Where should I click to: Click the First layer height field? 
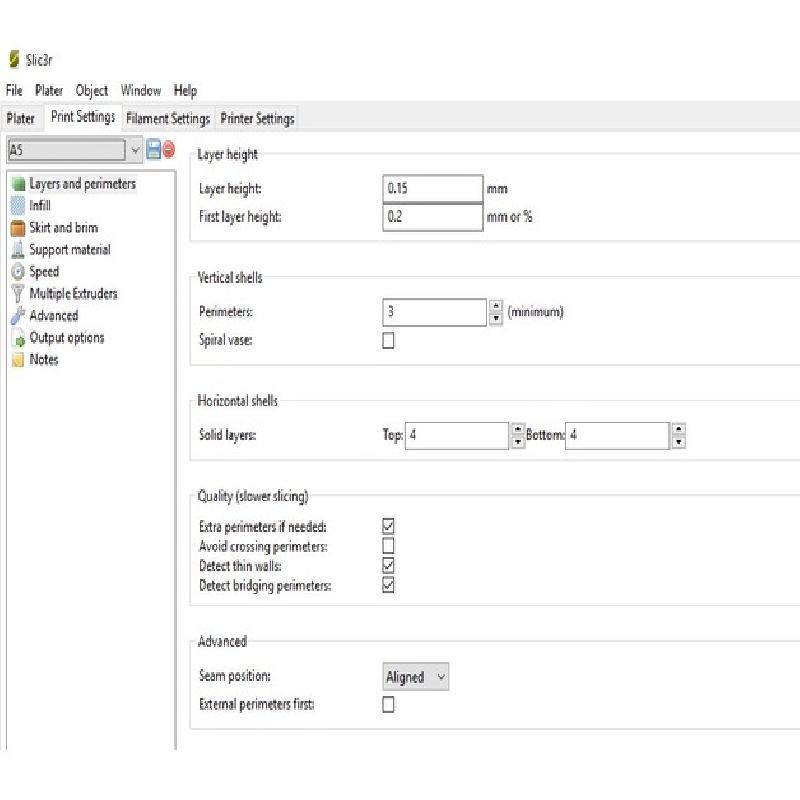coord(433,217)
